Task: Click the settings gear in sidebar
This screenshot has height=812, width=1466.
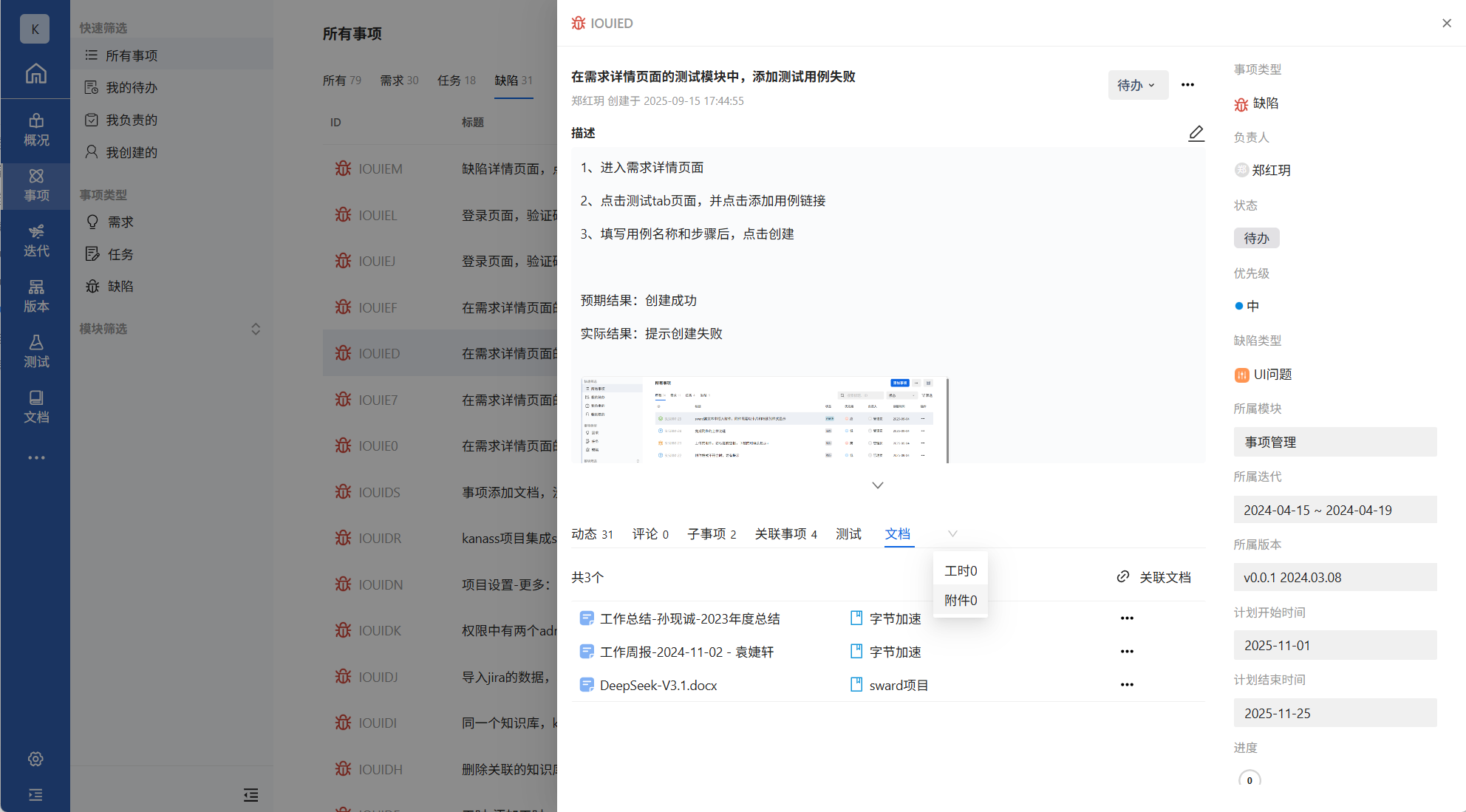Action: coord(35,759)
